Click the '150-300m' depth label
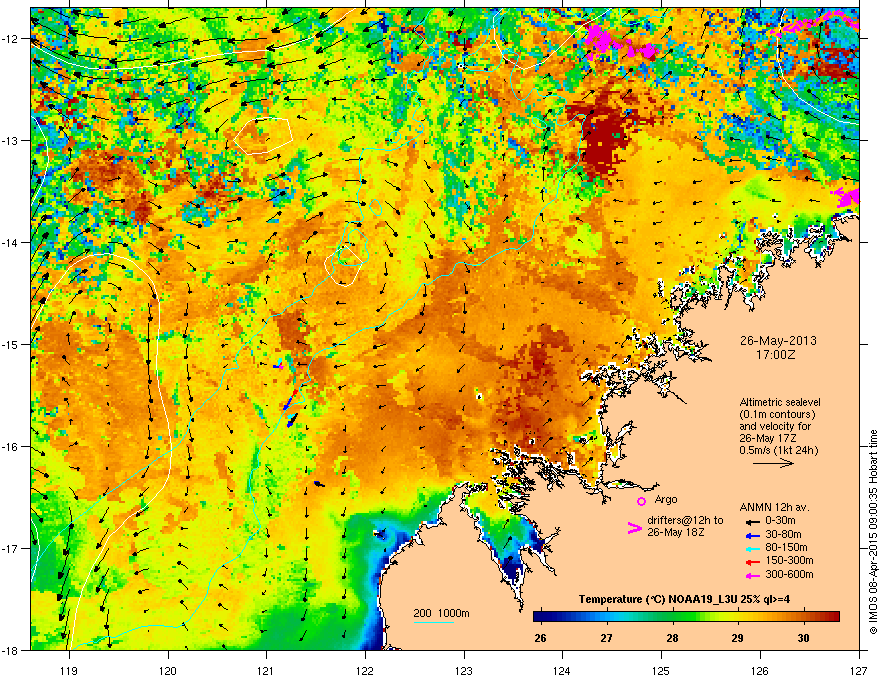 pyautogui.click(x=789, y=560)
